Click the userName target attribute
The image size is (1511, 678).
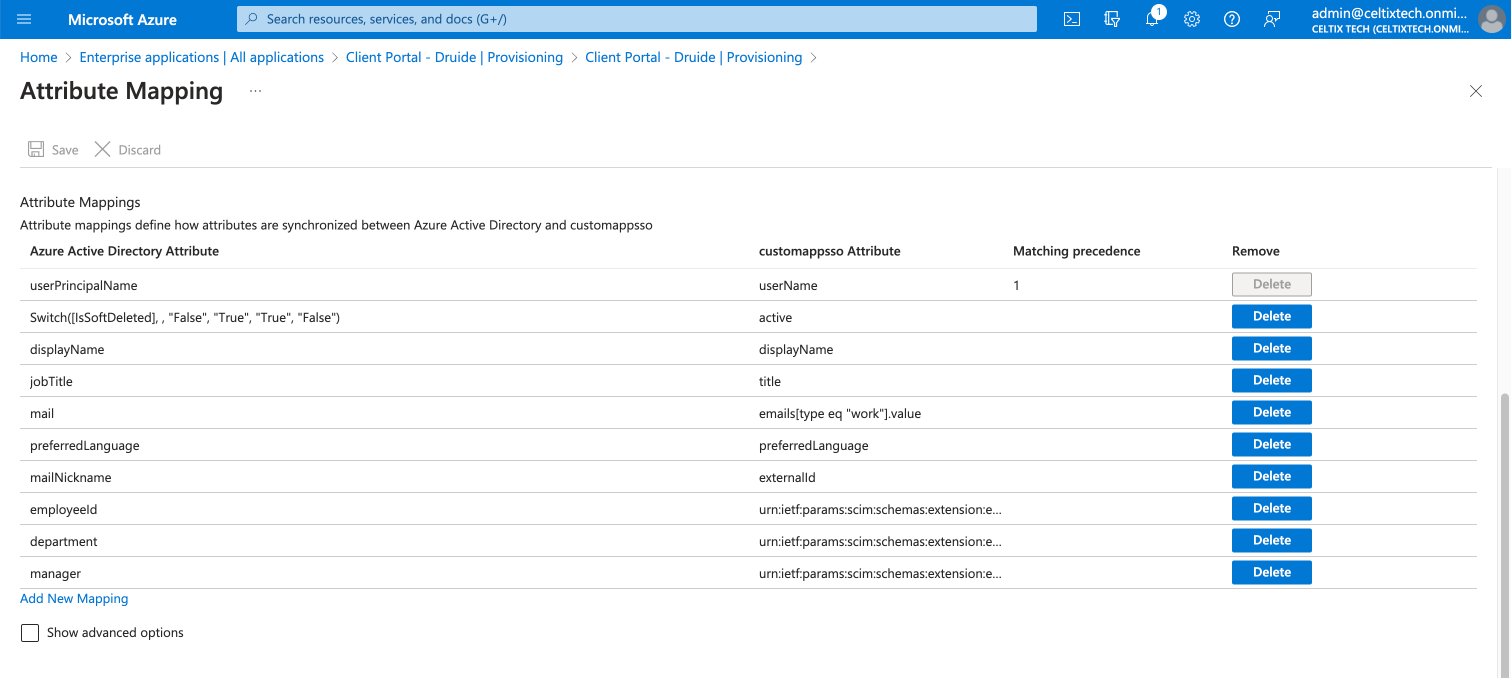(788, 286)
